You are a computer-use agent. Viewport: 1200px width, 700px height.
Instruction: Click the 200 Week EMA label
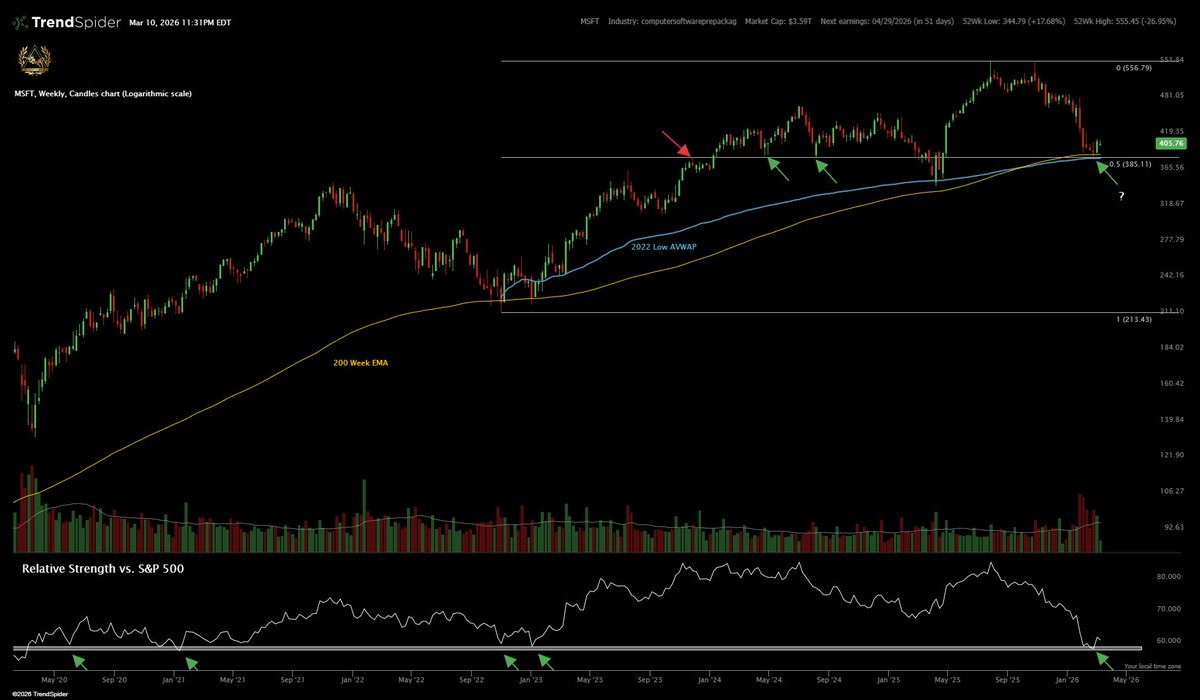[360, 365]
